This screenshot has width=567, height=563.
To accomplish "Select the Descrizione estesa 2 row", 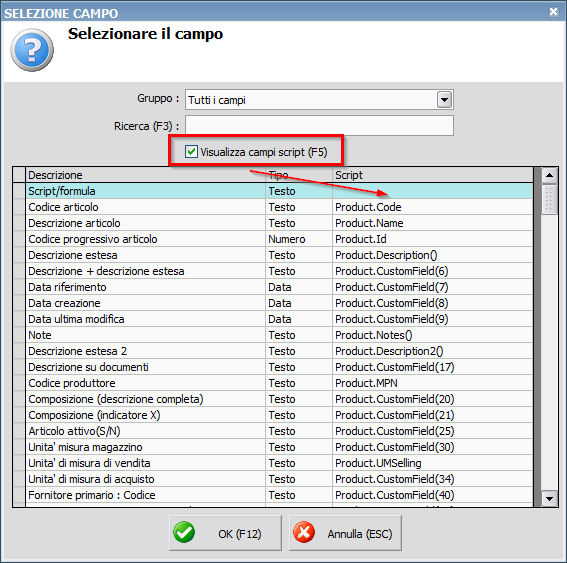I will (x=279, y=351).
